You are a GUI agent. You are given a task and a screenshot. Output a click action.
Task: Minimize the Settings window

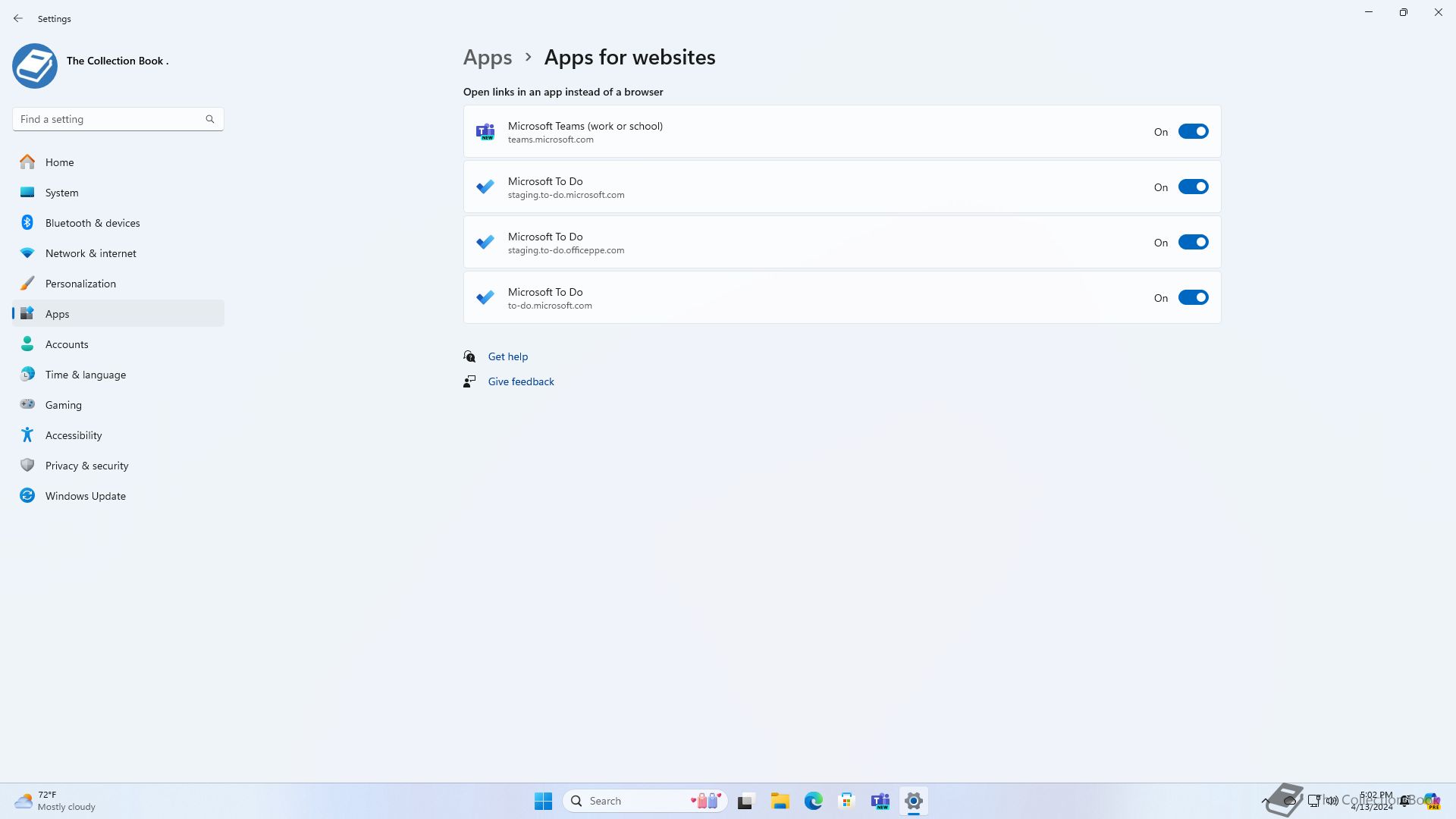coord(1369,12)
